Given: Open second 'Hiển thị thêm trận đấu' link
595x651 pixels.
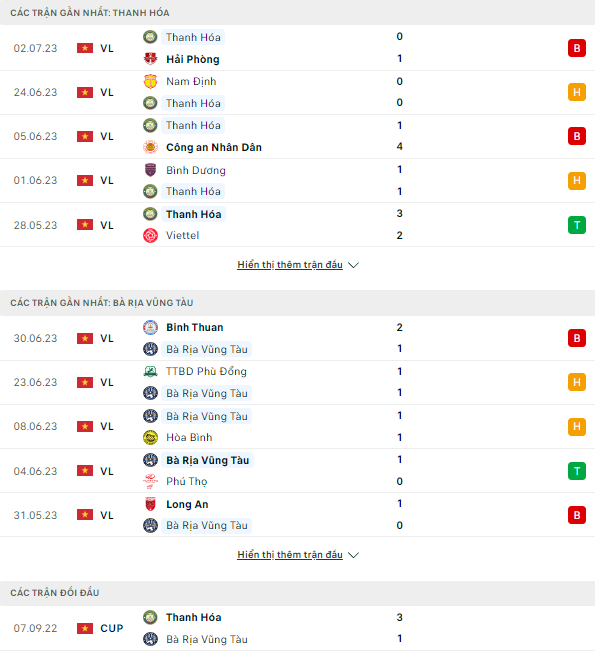Looking at the screenshot, I should [290, 555].
